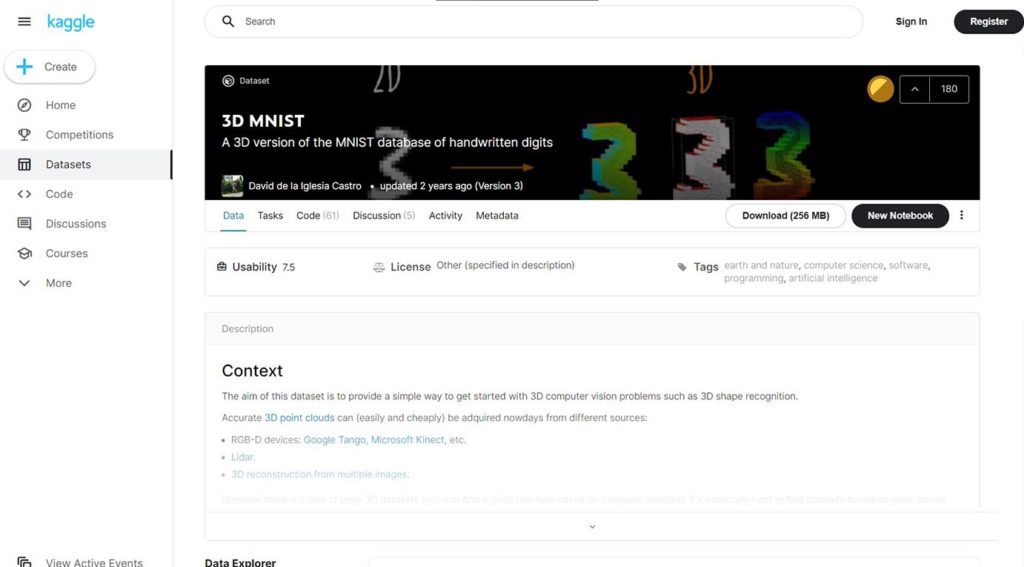The width and height of the screenshot is (1024, 567).
Task: Click the Create button
Action: pos(50,67)
